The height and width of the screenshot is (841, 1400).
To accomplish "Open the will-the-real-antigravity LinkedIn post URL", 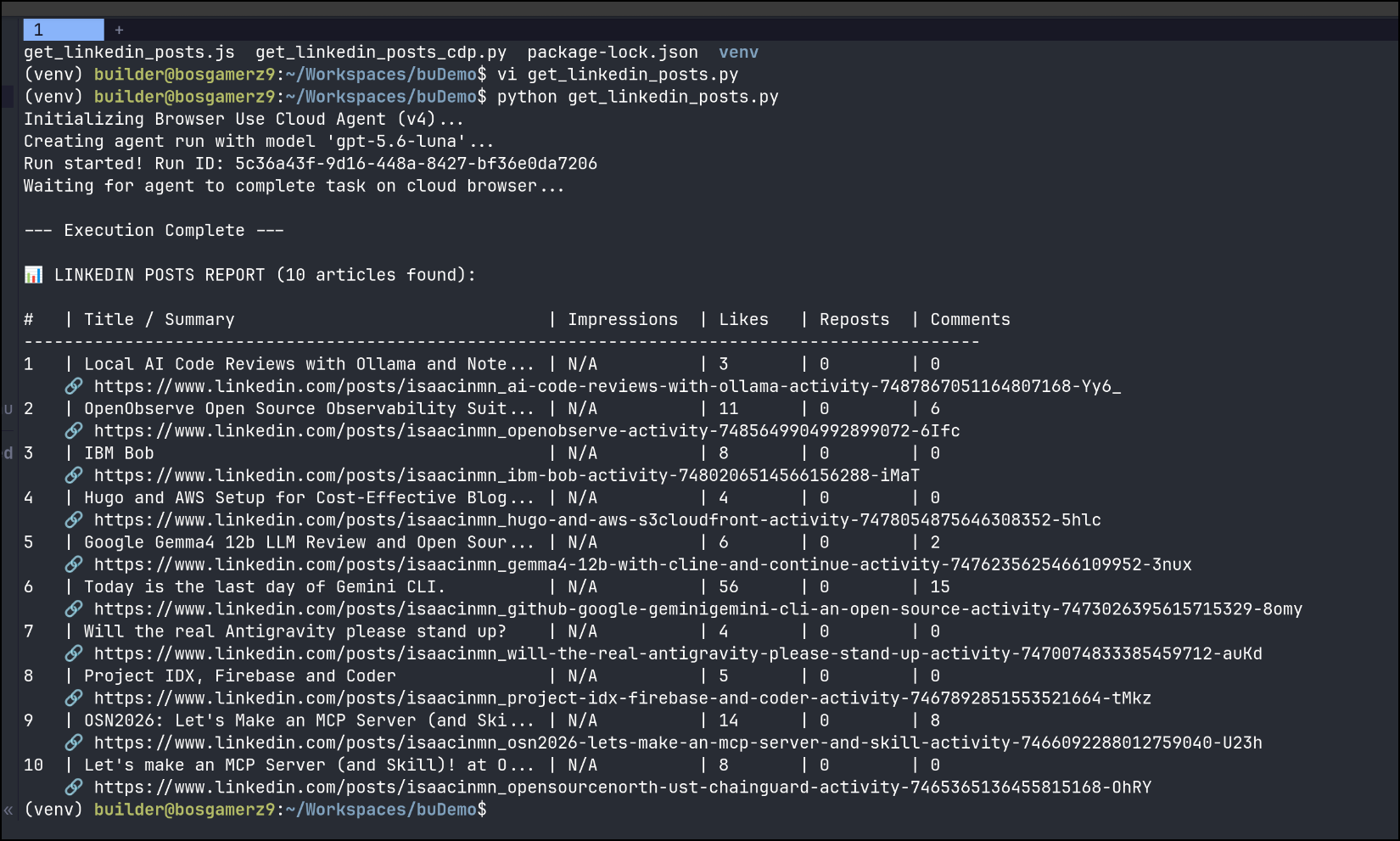I will point(678,653).
